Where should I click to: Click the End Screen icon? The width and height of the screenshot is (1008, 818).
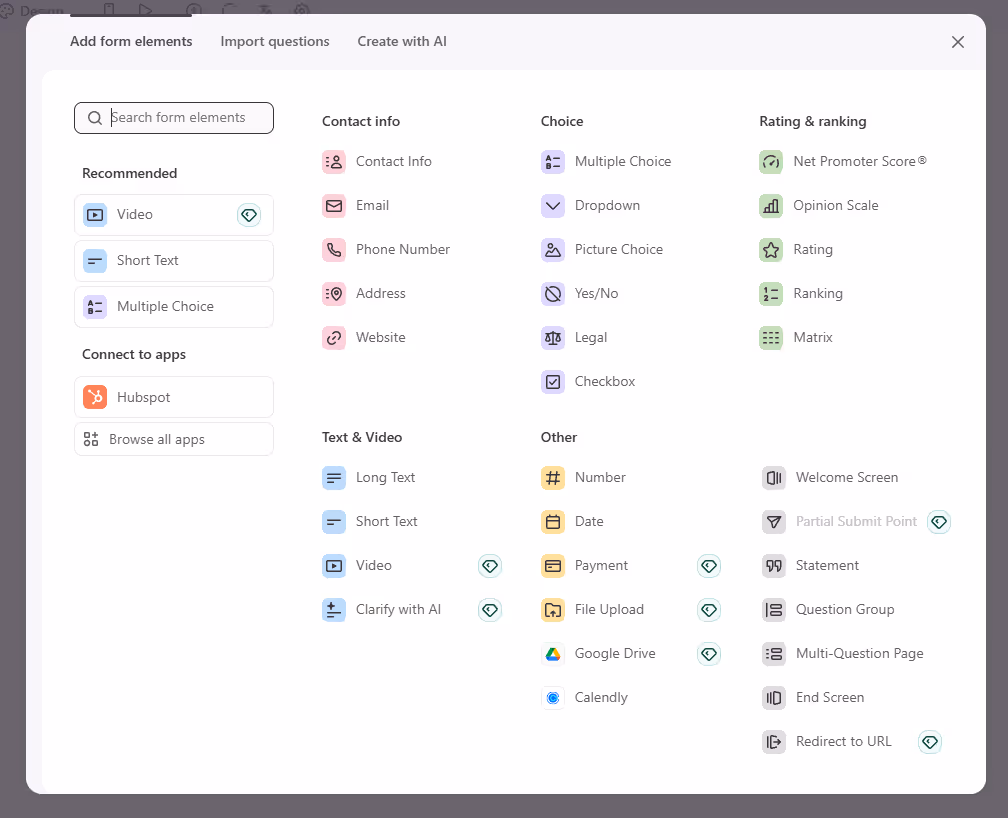tap(774, 698)
